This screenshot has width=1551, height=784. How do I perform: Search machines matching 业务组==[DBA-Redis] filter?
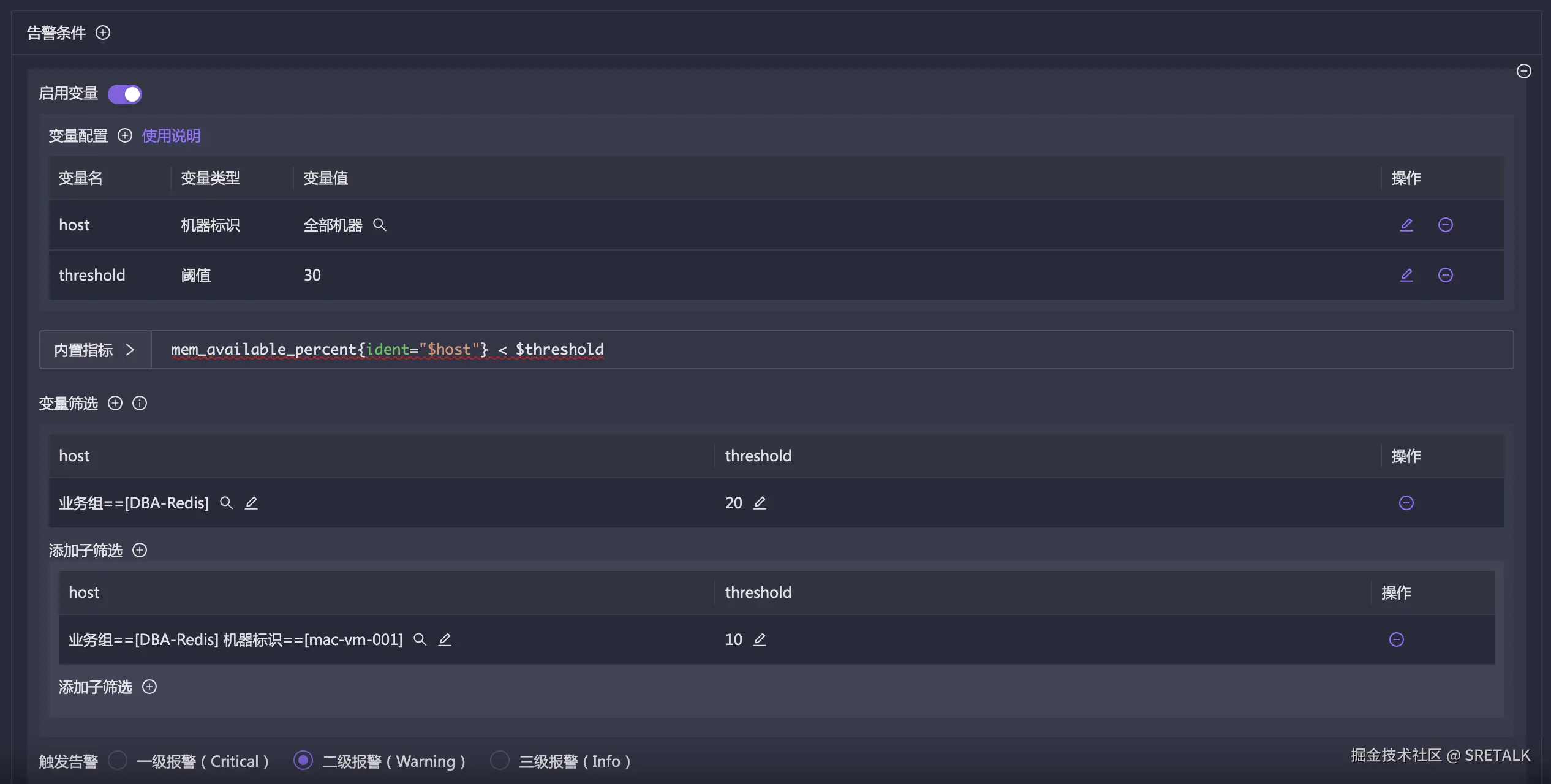click(x=227, y=503)
